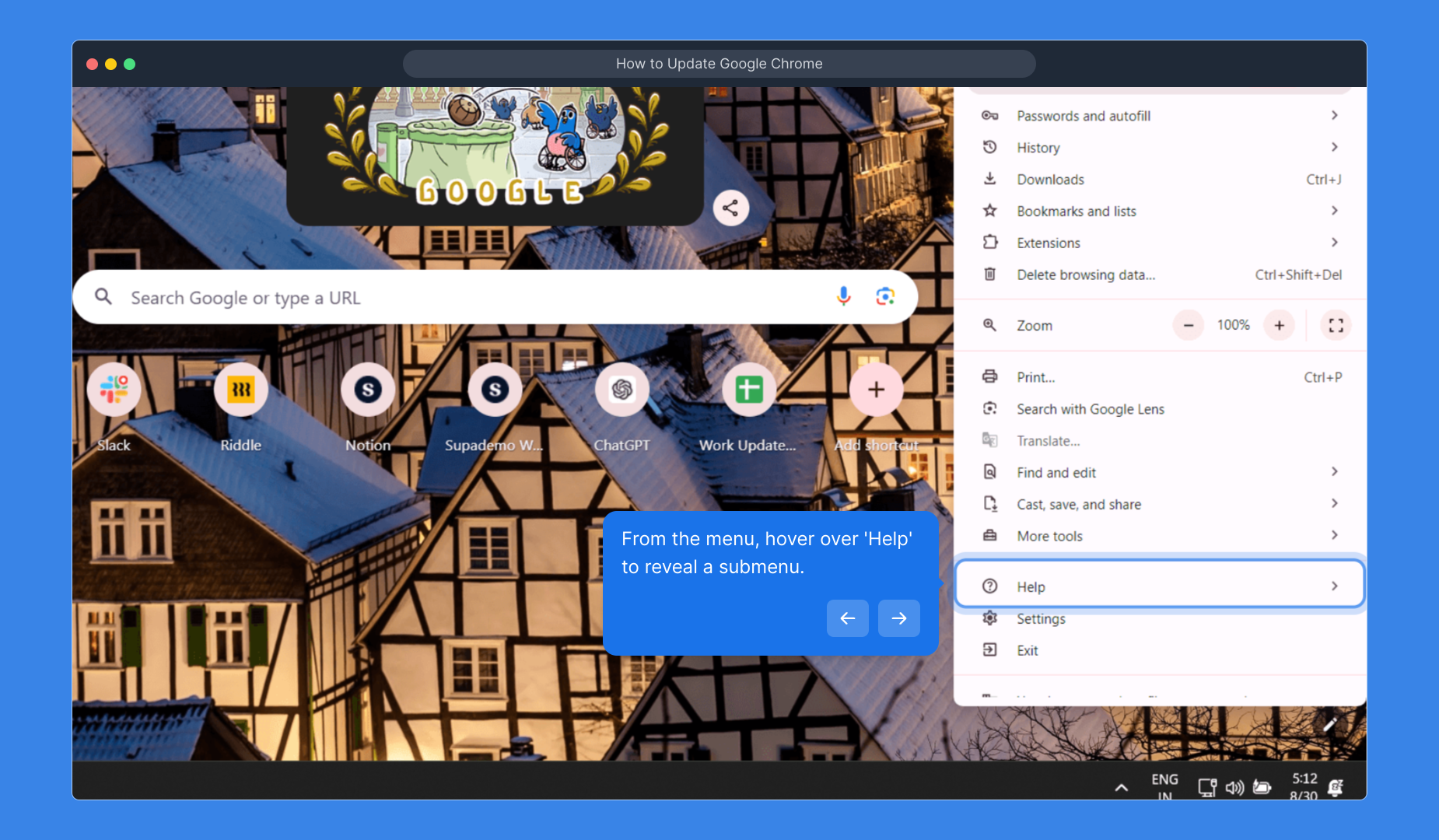Open Settings from the menu
1439x840 pixels.
coord(1041,618)
